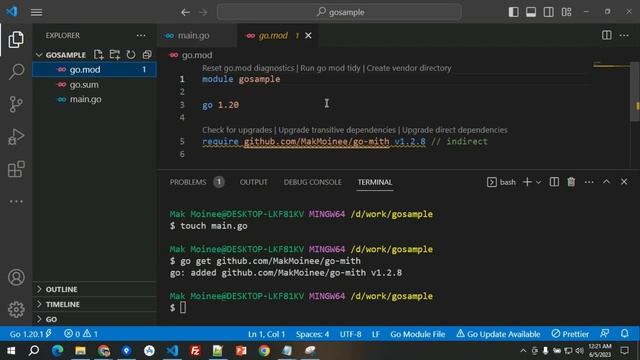This screenshot has height=360, width=640.
Task: Switch to the PROBLEMS panel tab
Action: pyautogui.click(x=197, y=182)
